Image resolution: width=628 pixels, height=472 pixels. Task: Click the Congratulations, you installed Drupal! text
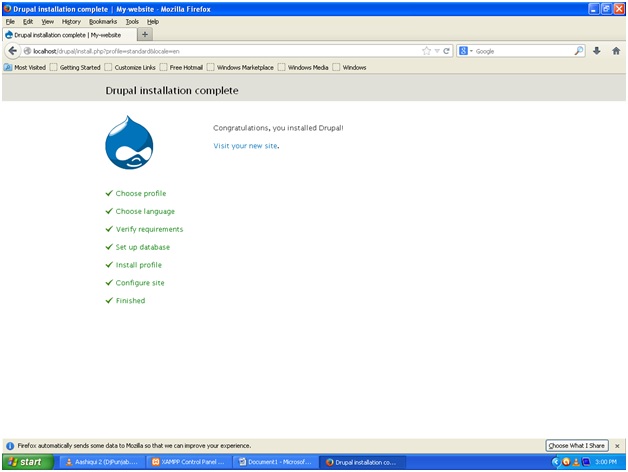pyautogui.click(x=278, y=128)
